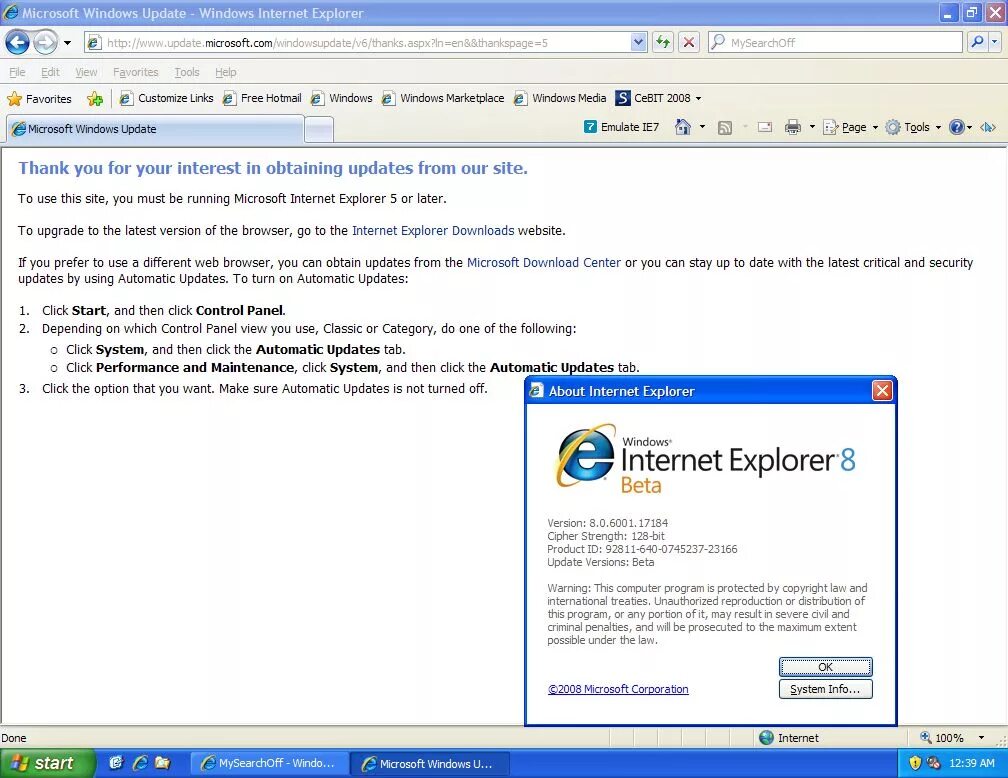The height and width of the screenshot is (778, 1008).
Task: Open search provider options dropdown
Action: pyautogui.click(x=995, y=42)
